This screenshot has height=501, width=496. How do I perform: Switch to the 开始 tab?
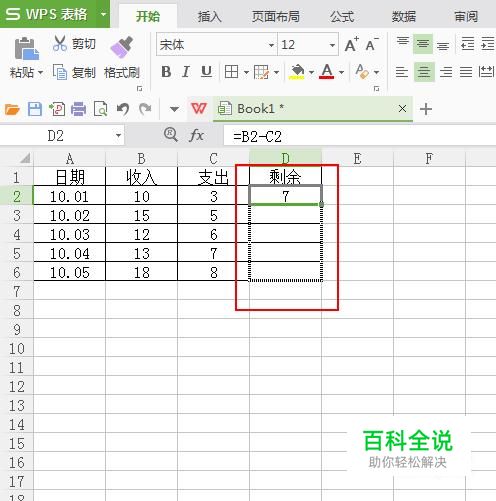(x=148, y=16)
